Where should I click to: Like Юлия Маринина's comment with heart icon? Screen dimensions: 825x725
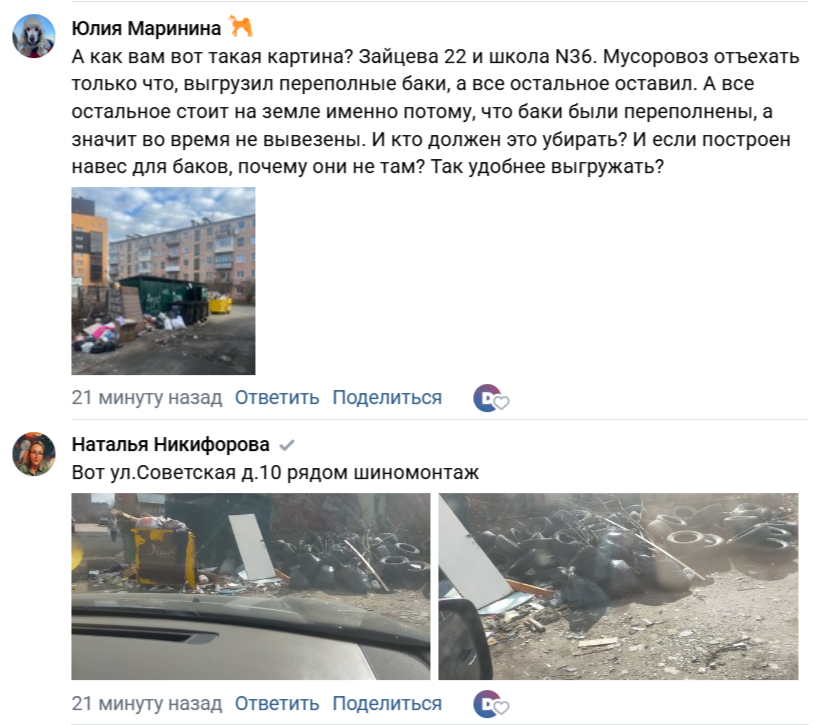[x=501, y=402]
